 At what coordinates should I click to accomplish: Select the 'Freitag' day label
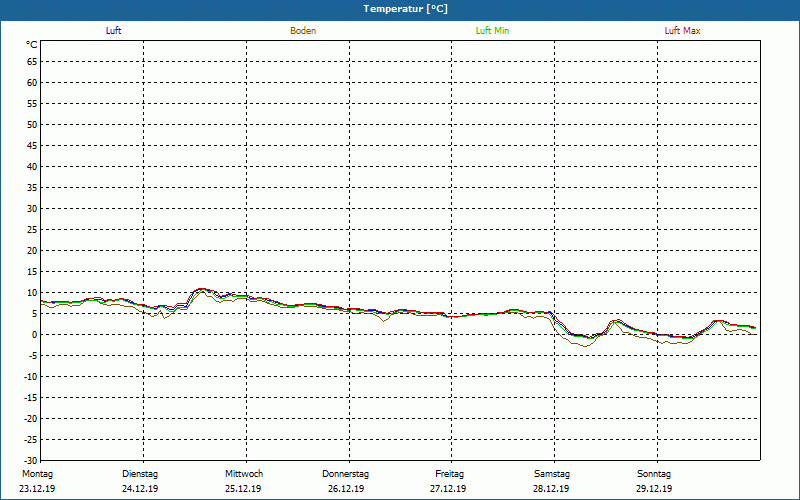449,474
